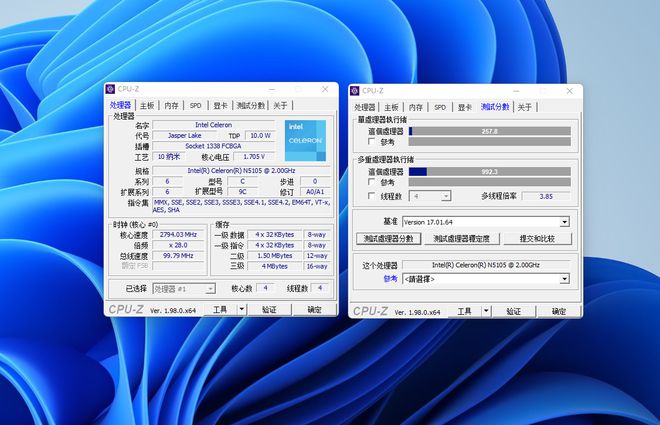Viewport: 660px width, 425px height.
Task: Click the multi-thread score bar 992.3
Action: 490,172
